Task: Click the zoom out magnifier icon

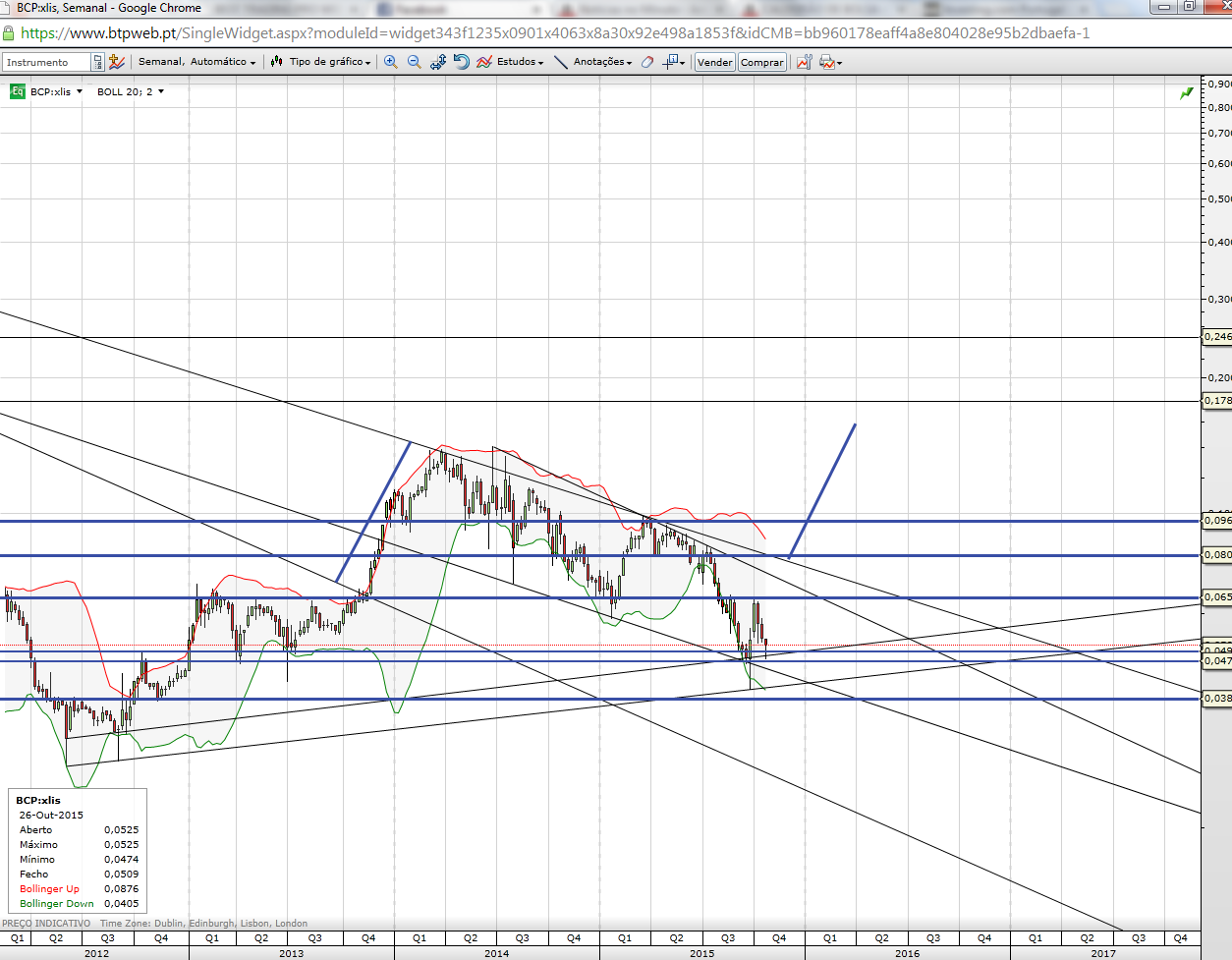Action: tap(414, 62)
